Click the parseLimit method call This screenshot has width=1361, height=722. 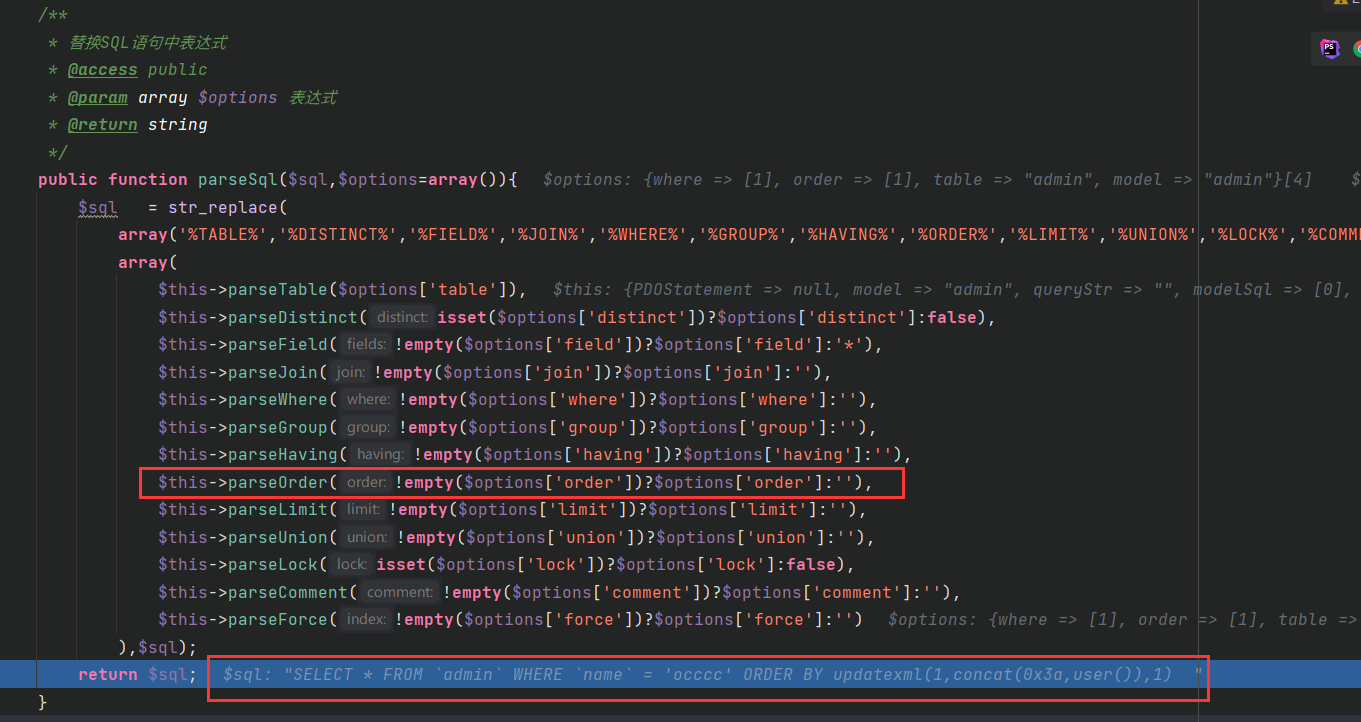coord(278,510)
